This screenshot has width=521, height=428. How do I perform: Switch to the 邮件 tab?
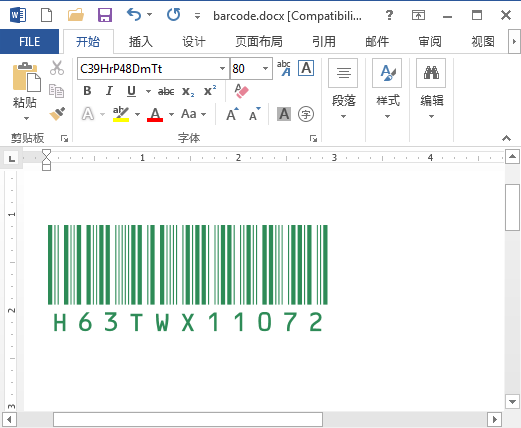coord(377,42)
